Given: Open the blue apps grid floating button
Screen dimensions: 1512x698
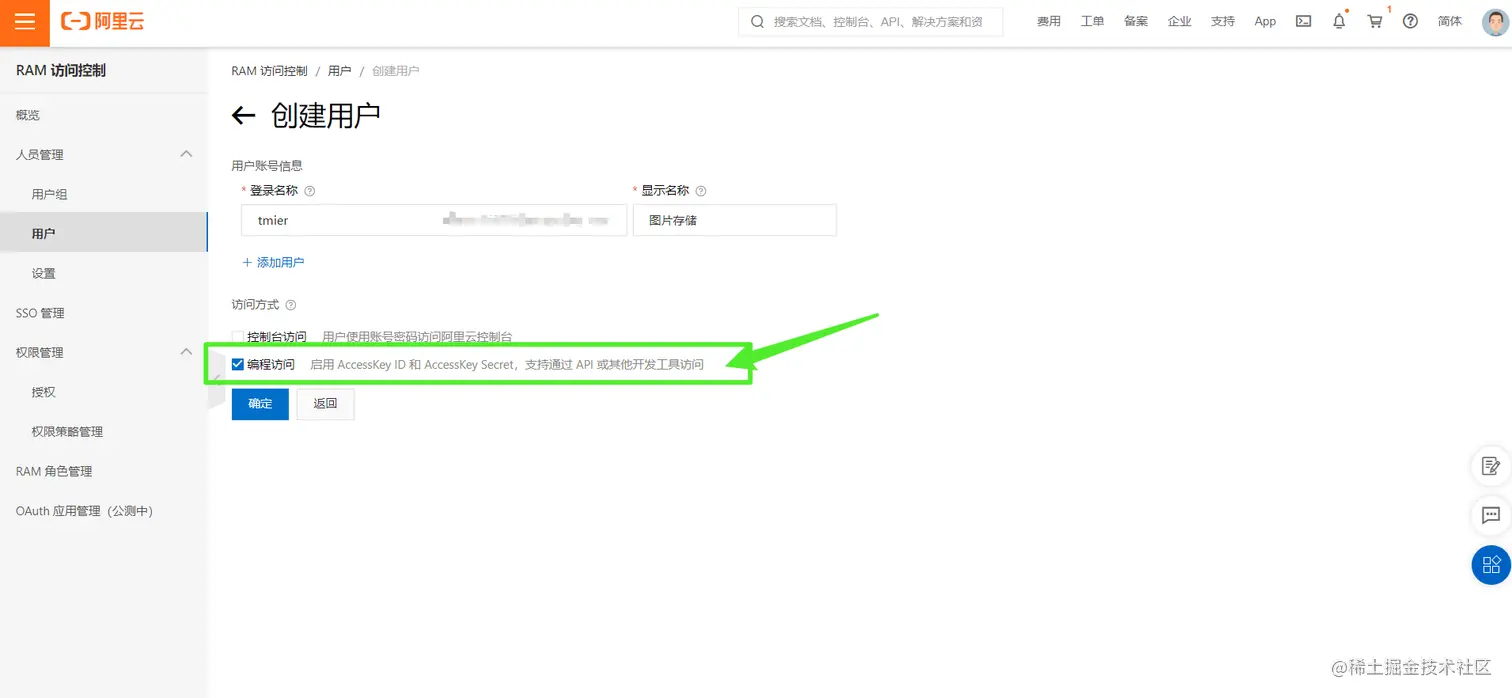Looking at the screenshot, I should tap(1491, 565).
